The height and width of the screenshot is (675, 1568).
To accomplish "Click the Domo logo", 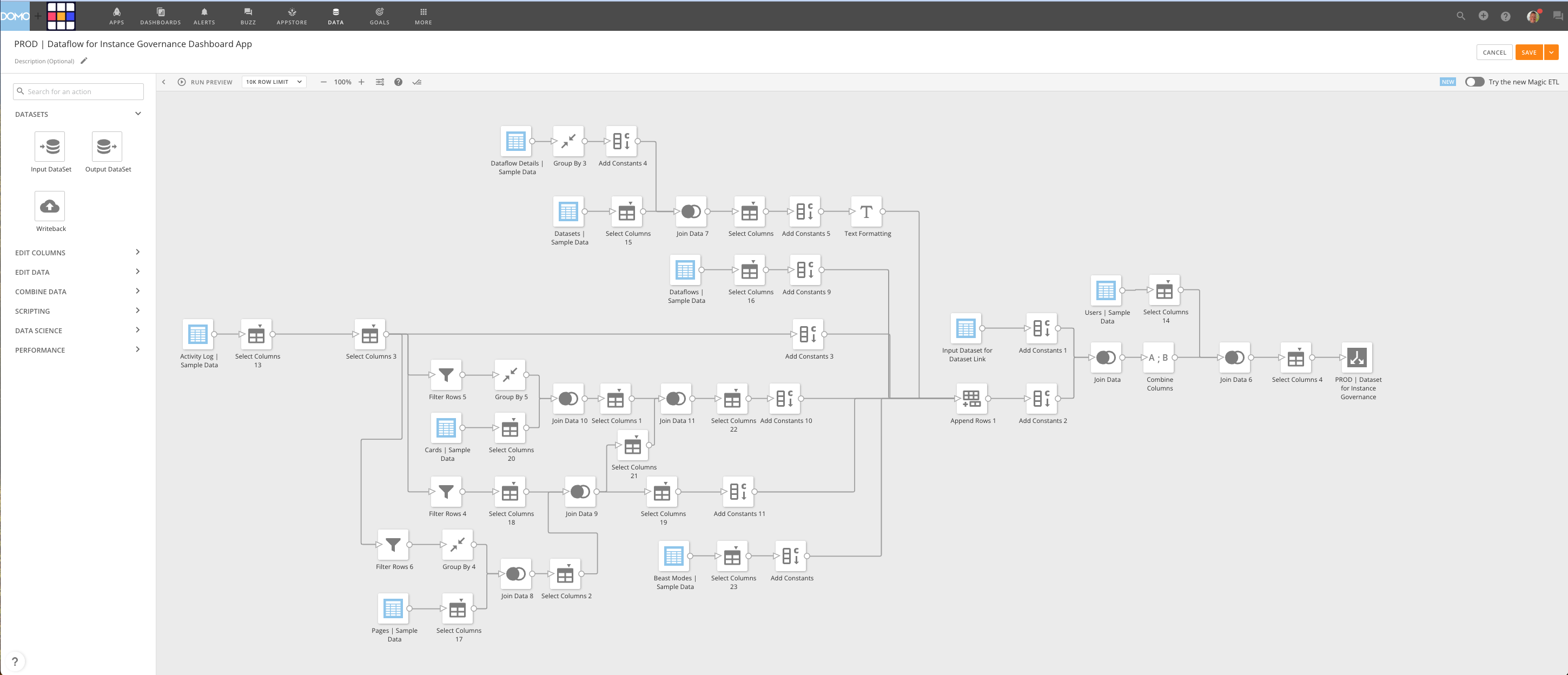I will (x=15, y=16).
